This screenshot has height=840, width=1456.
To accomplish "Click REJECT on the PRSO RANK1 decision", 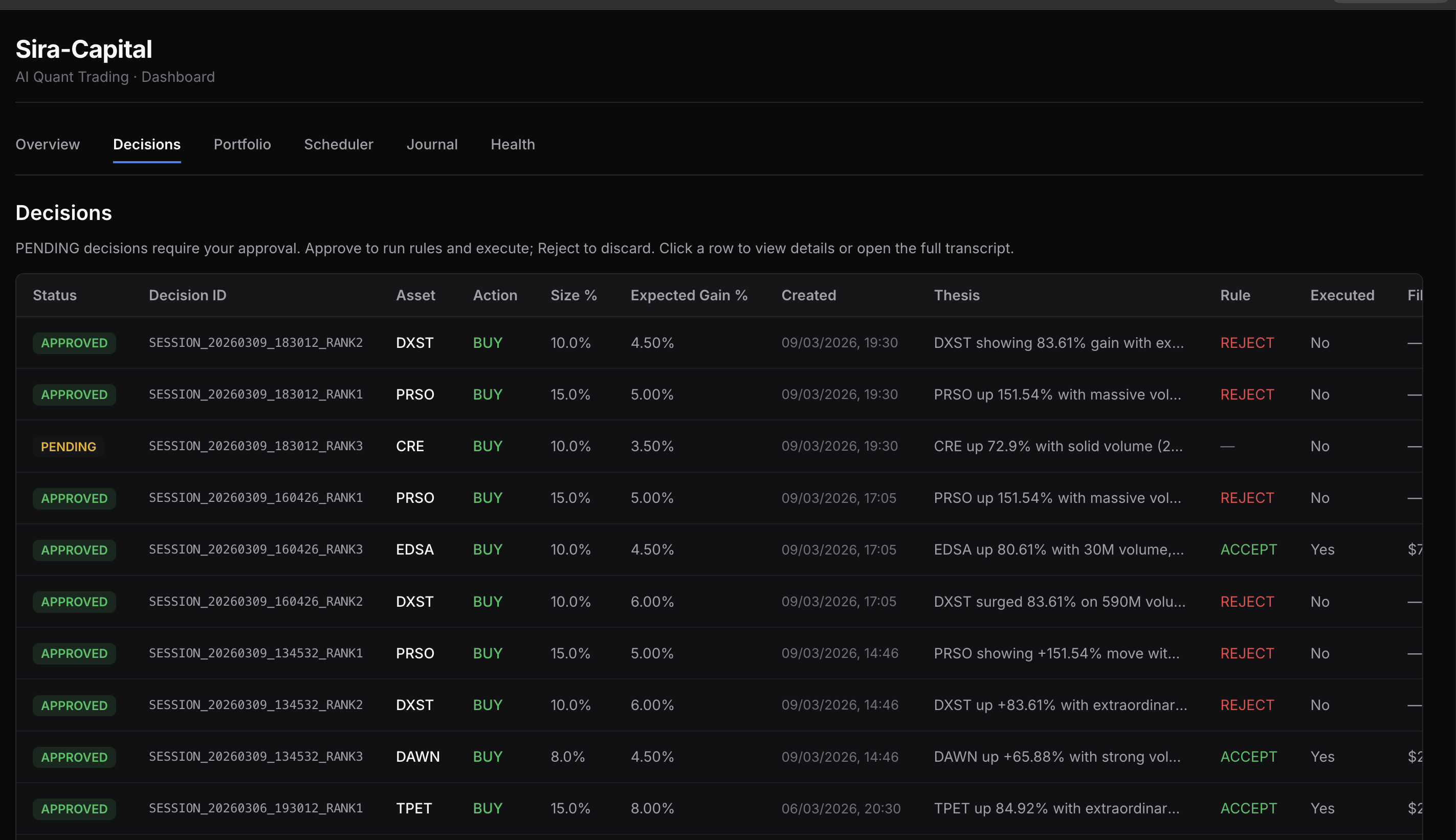I will click(x=1247, y=394).
